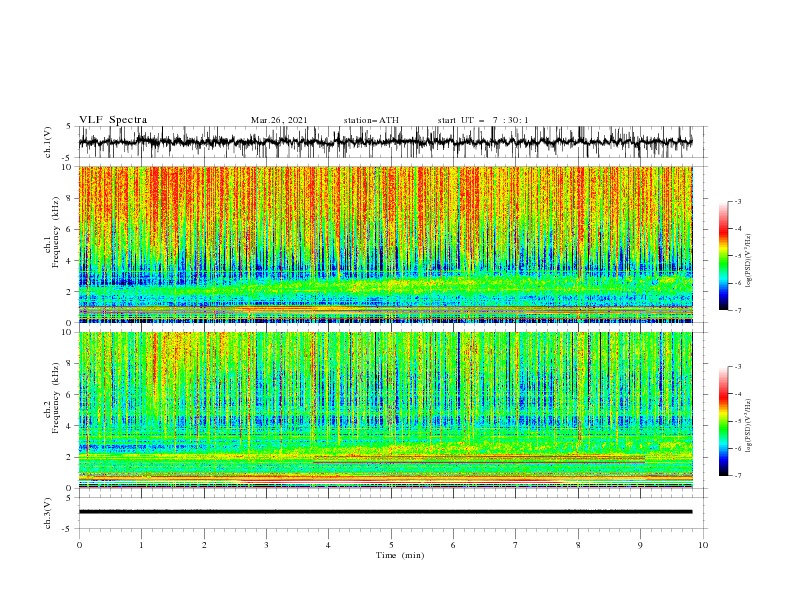Viewport: 792px width, 612px height.
Task: Click time axis tick label "9"
Action: pyautogui.click(x=640, y=545)
